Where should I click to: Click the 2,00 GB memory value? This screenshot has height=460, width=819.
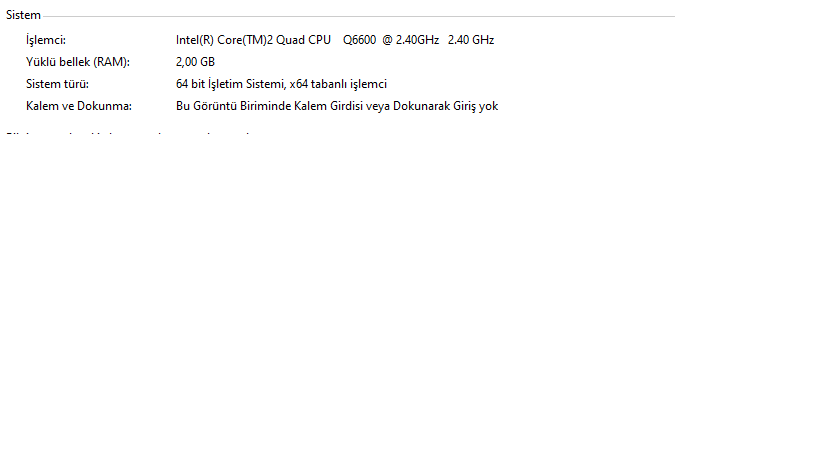coord(195,62)
